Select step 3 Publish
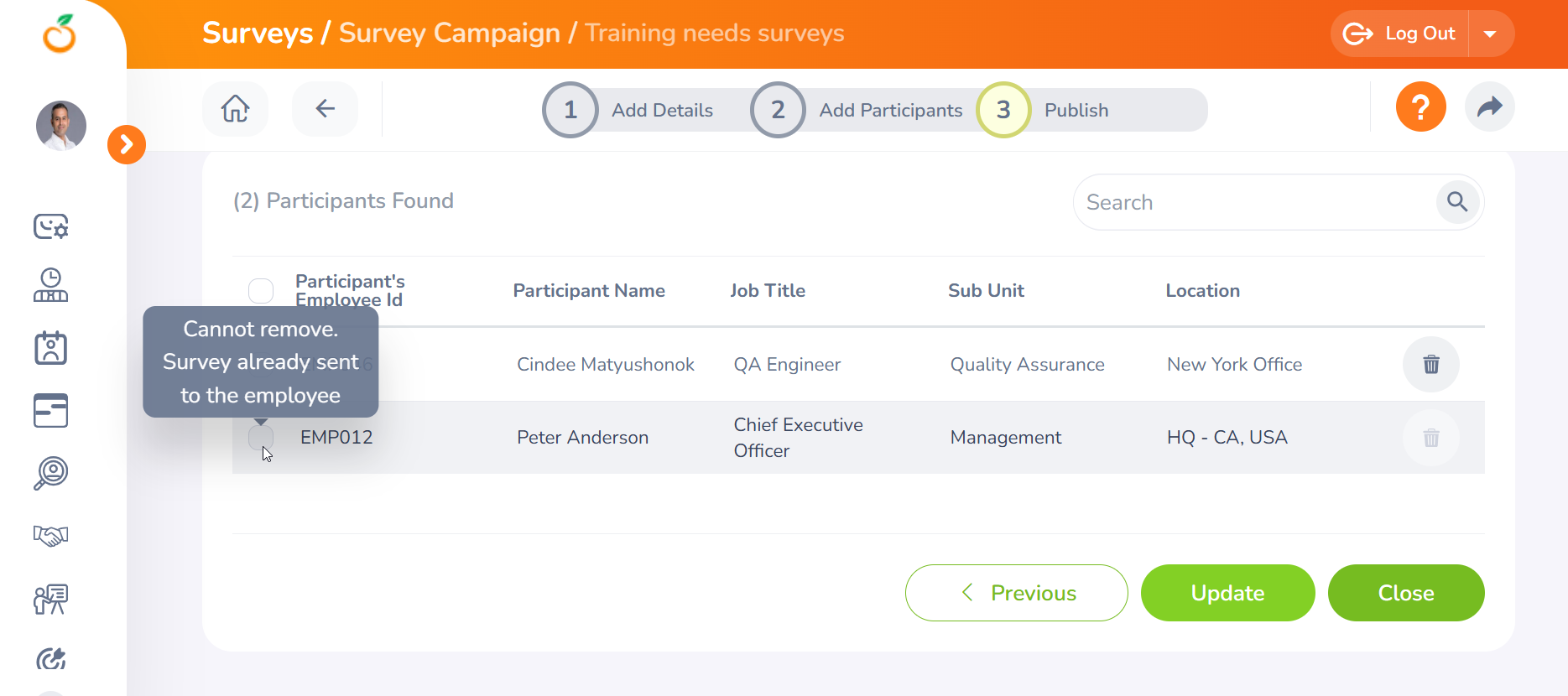Image resolution: width=1568 pixels, height=696 pixels. (x=1003, y=110)
